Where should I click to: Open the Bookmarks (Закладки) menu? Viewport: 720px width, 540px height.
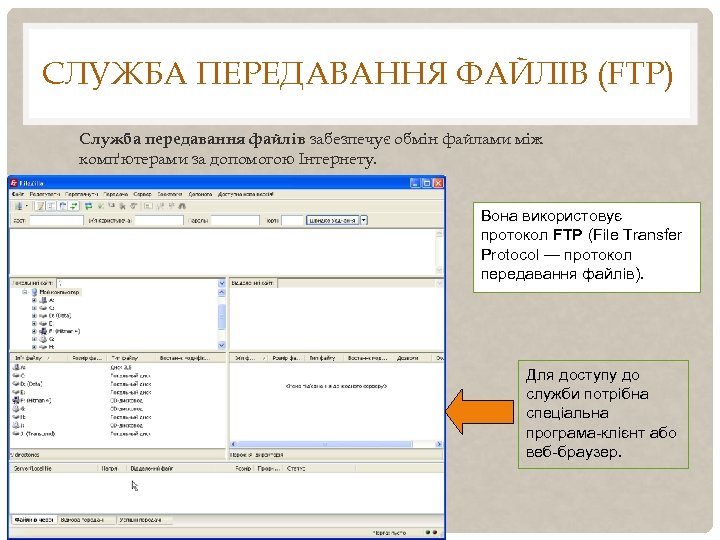(x=170, y=194)
